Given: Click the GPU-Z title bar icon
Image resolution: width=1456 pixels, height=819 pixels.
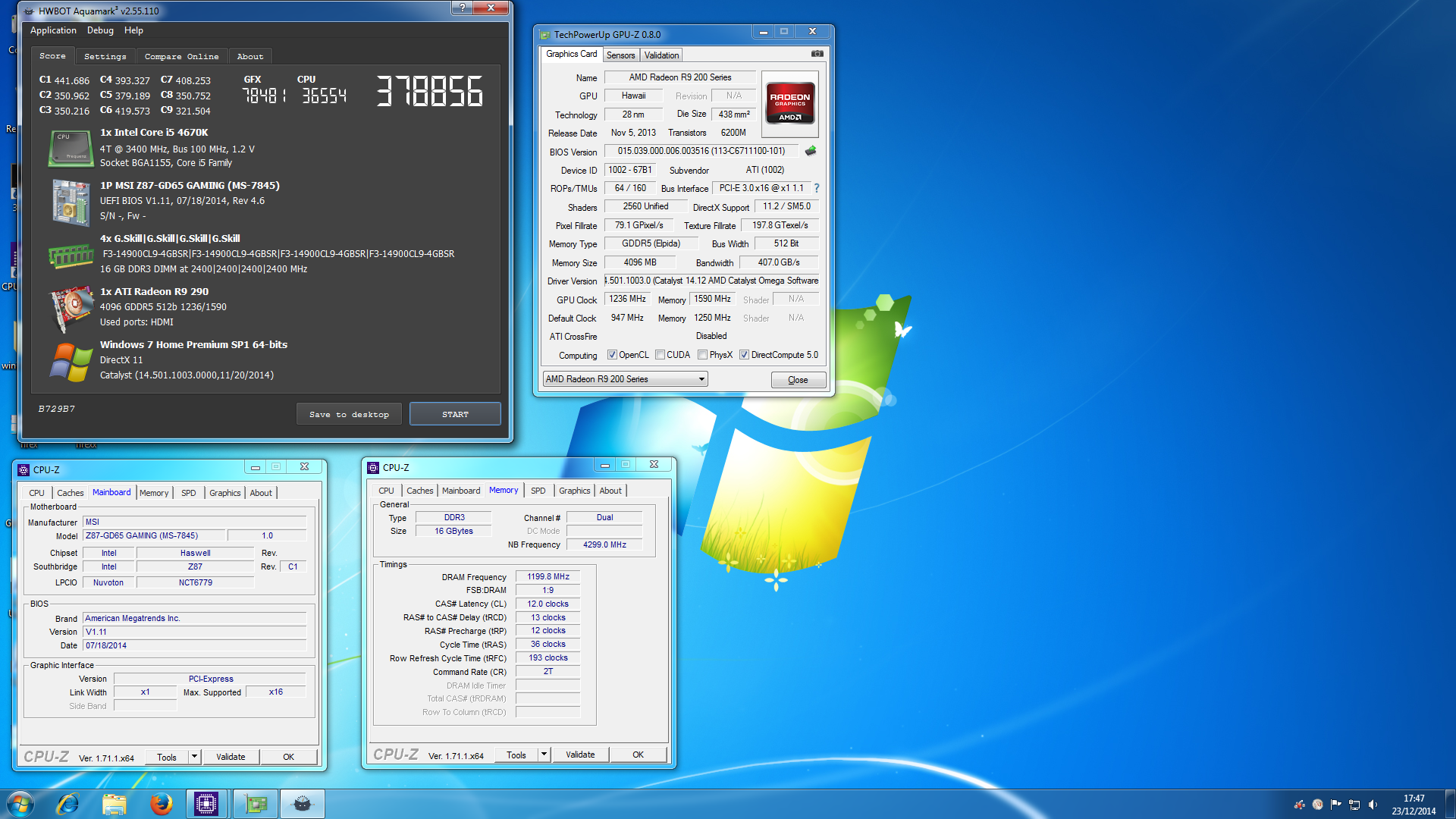Looking at the screenshot, I should pyautogui.click(x=544, y=34).
